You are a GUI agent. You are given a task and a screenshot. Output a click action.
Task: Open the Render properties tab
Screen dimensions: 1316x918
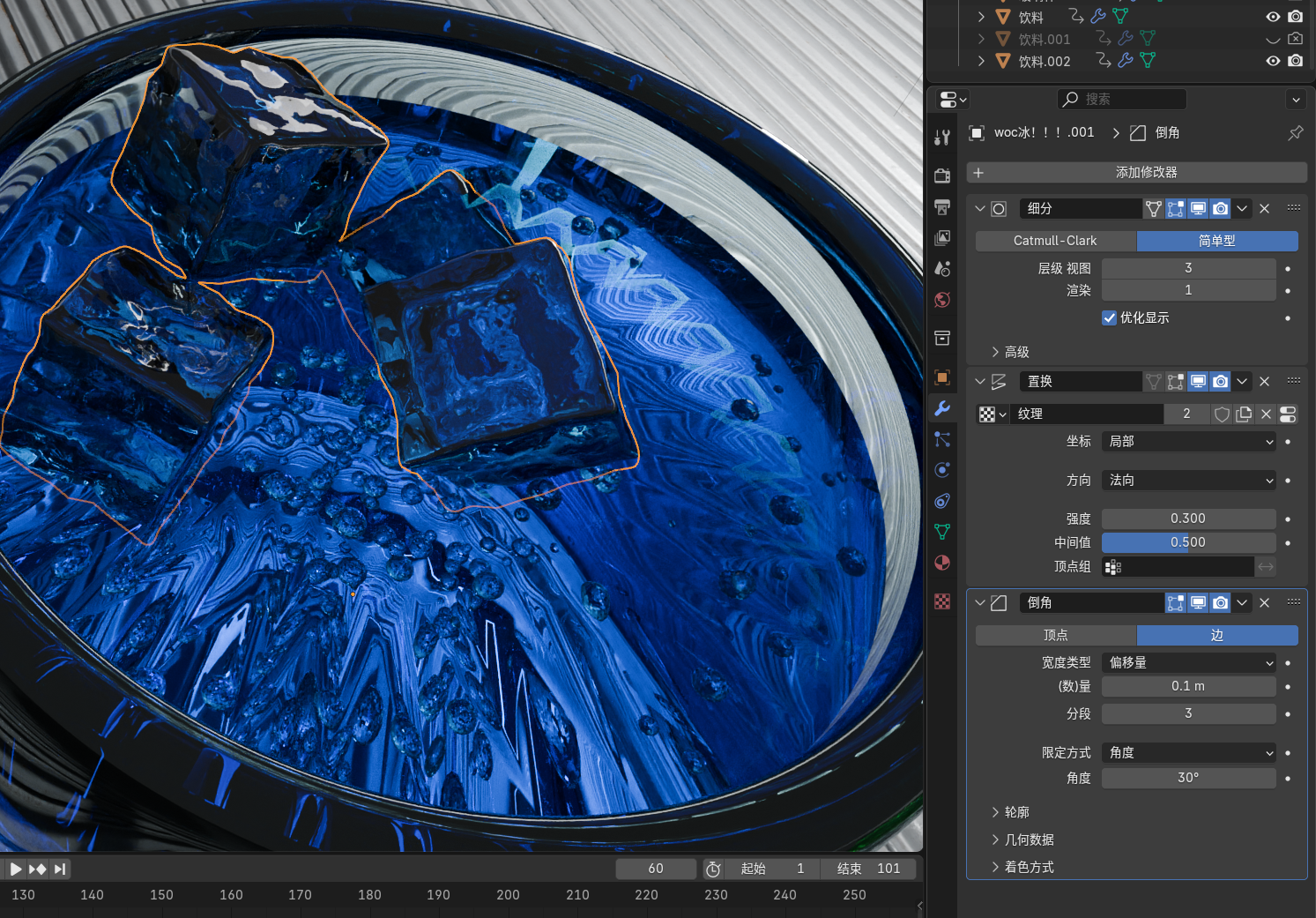tap(942, 175)
